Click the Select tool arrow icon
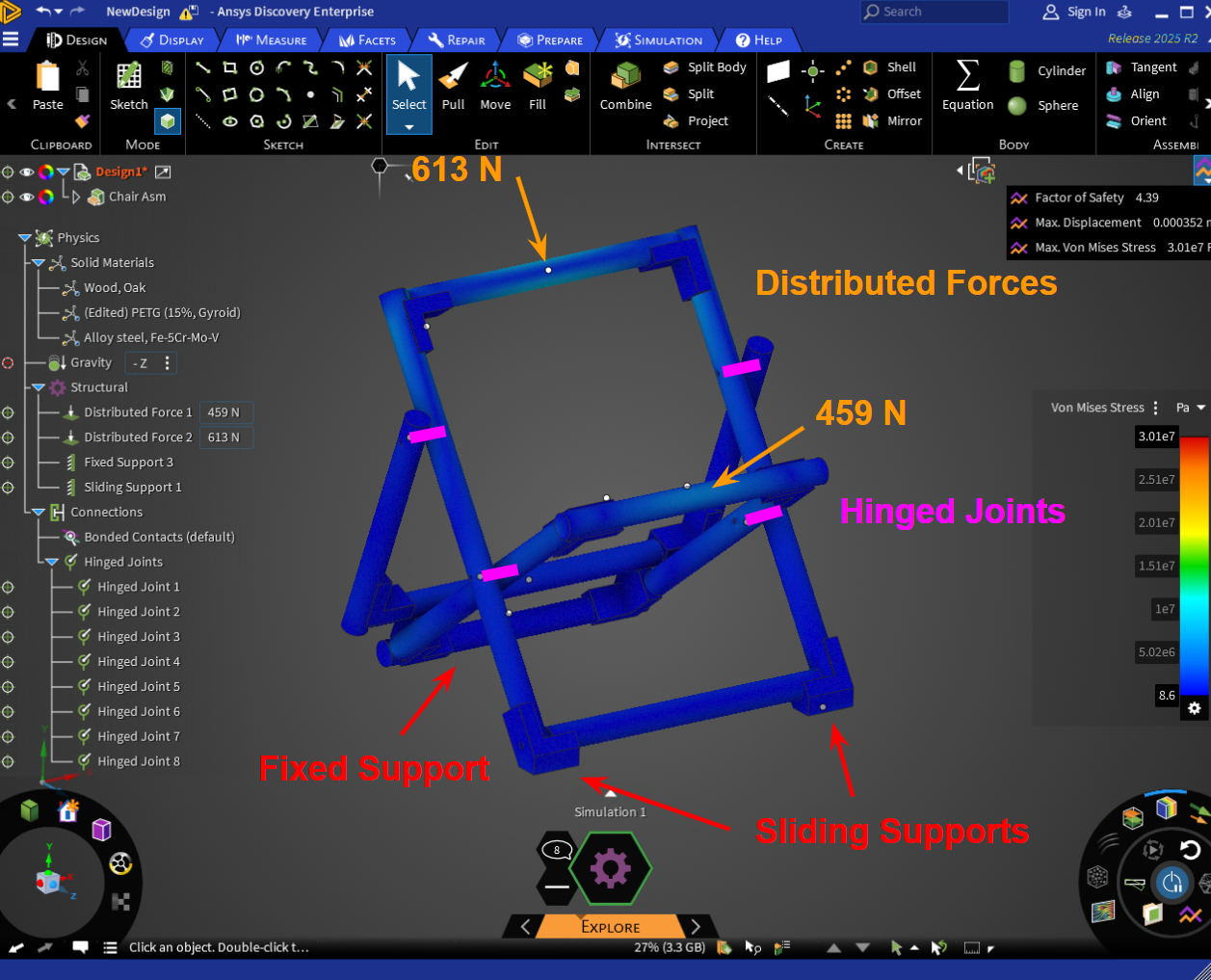1211x980 pixels. [408, 76]
